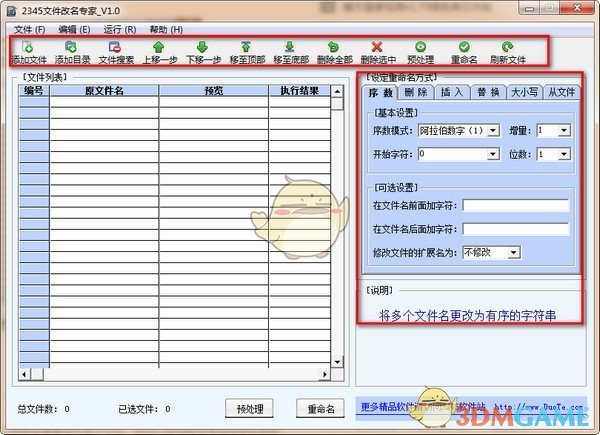Viewport: 600px width, 435px height.
Task: Click the 删除选中 red X icon
Action: (377, 47)
